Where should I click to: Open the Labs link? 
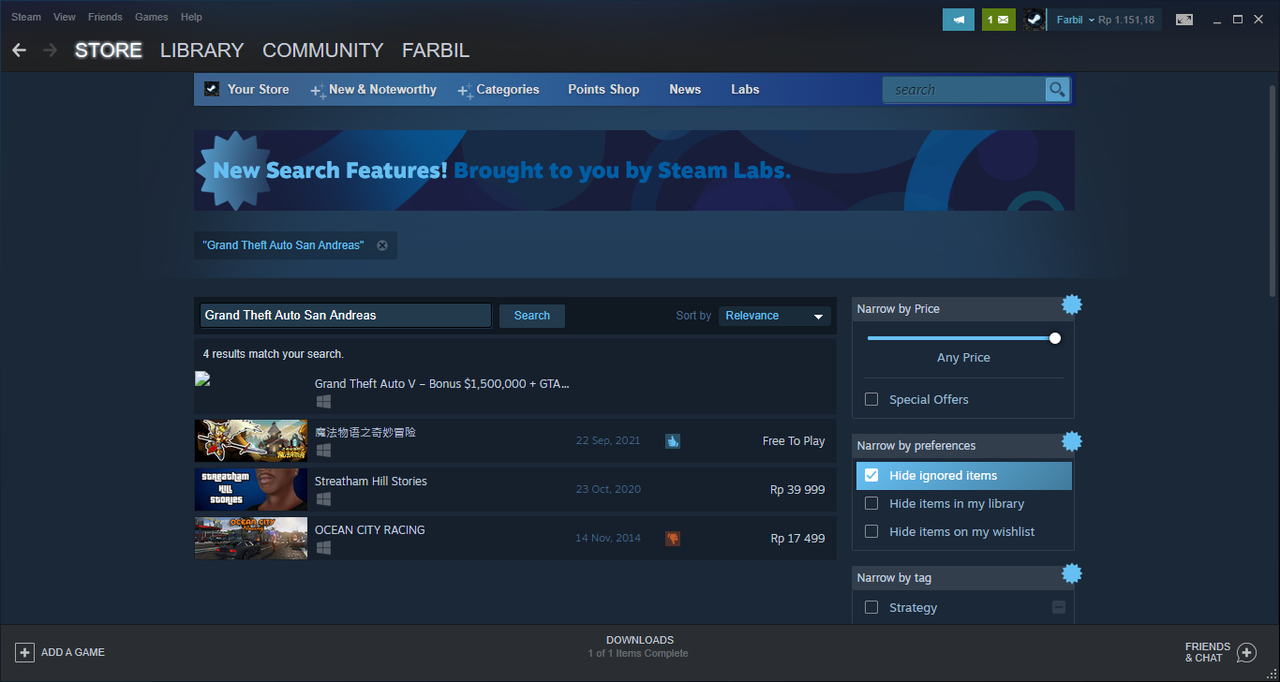(745, 90)
